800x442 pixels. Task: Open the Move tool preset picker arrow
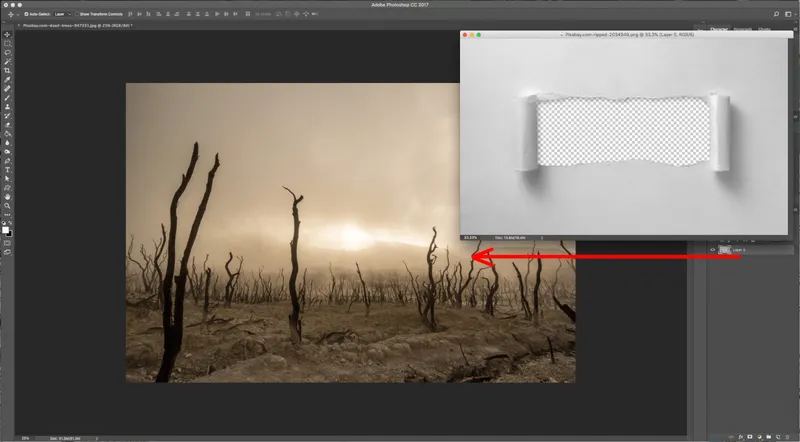point(18,15)
